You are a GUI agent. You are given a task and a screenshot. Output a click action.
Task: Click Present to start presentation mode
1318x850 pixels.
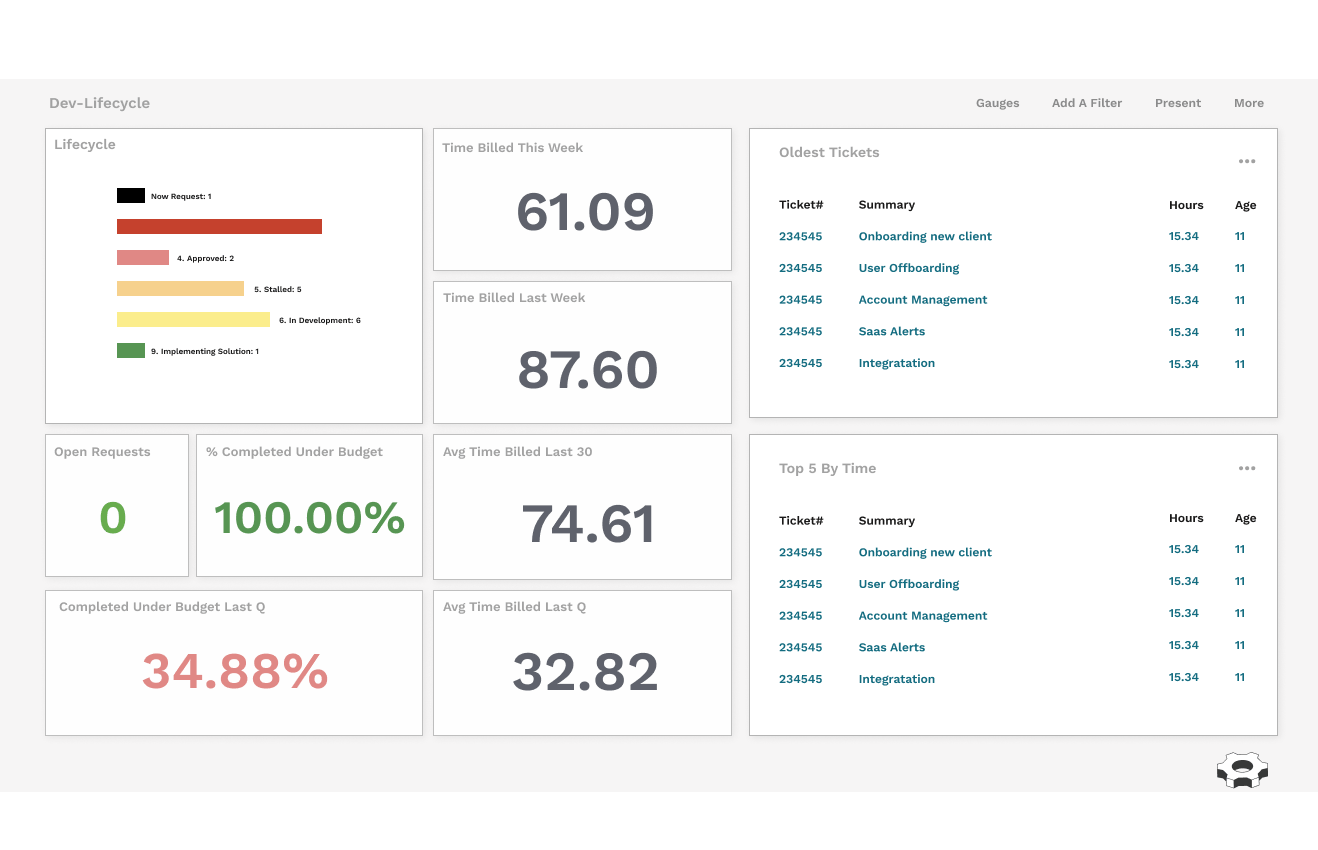coord(1177,103)
